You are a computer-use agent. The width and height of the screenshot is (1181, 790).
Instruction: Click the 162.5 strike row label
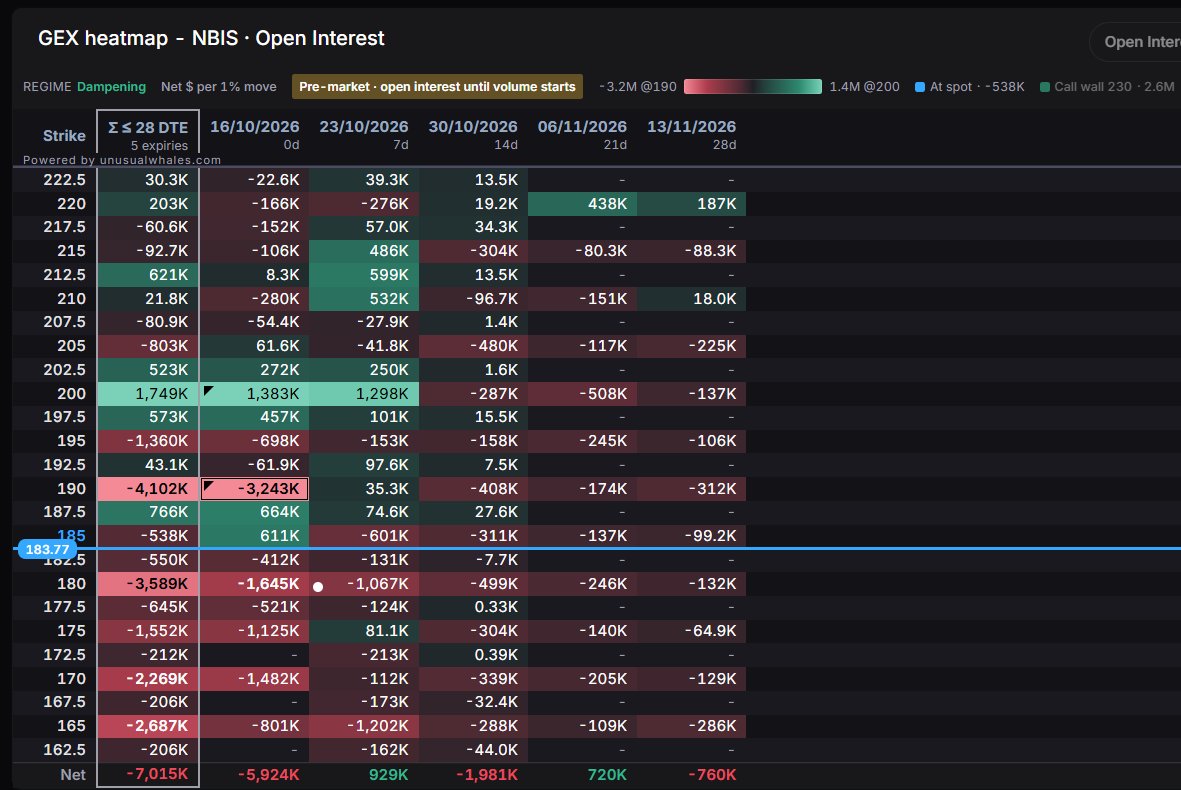pos(64,750)
